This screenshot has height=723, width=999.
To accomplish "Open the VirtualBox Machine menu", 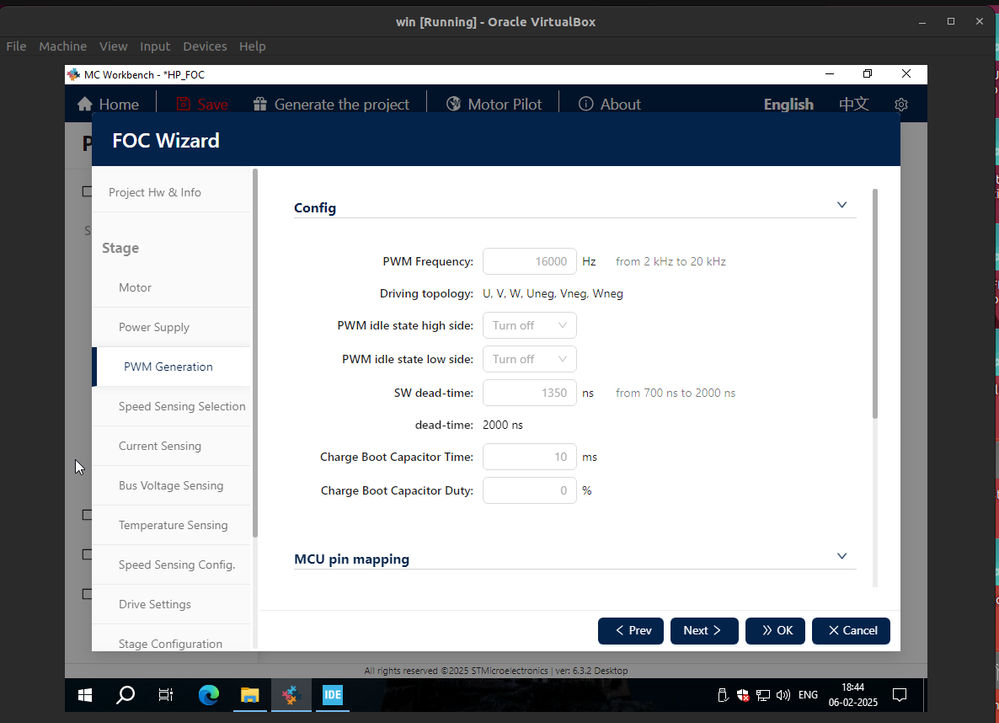I will tap(62, 47).
